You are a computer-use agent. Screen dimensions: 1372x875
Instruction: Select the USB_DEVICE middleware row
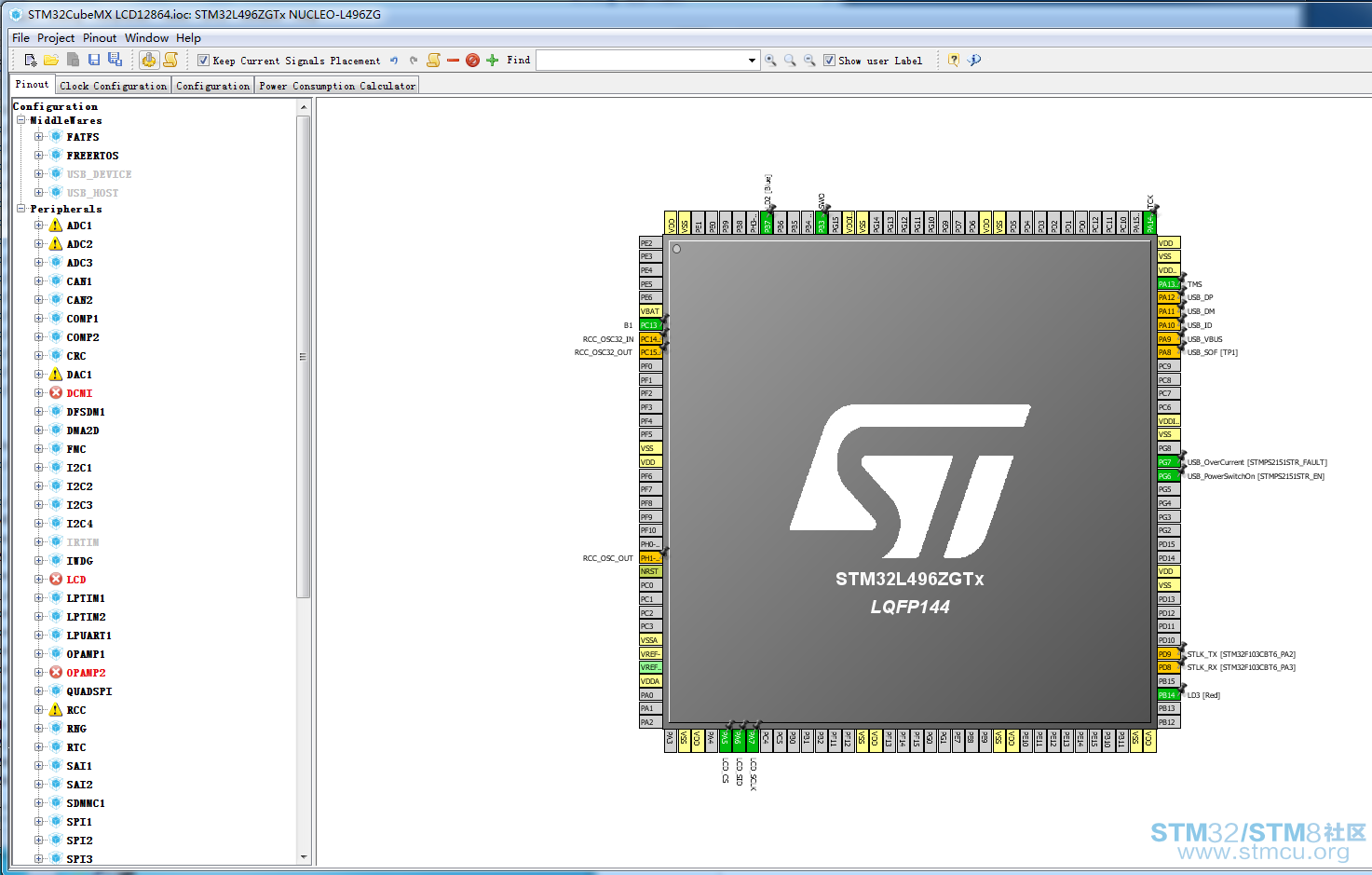pyautogui.click(x=99, y=174)
